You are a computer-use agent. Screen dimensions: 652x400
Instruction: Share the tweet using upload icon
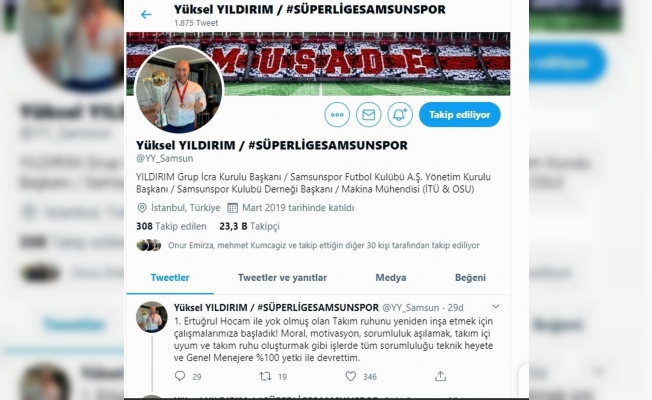click(x=440, y=376)
